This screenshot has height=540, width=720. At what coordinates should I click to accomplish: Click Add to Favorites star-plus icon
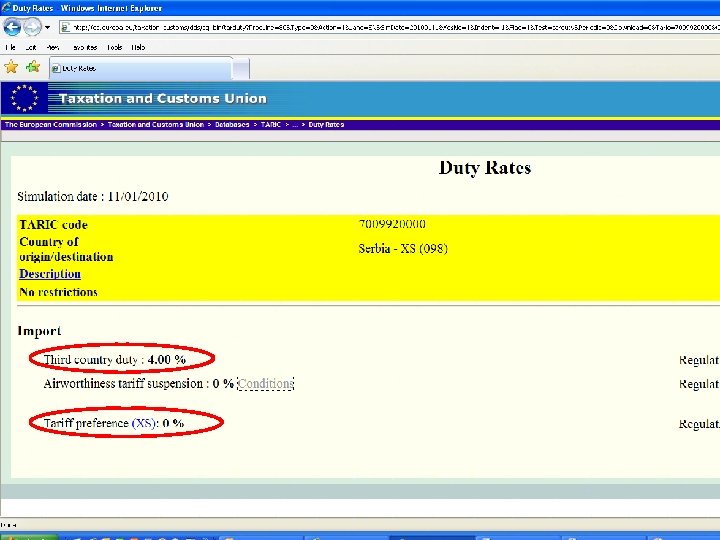(33, 67)
